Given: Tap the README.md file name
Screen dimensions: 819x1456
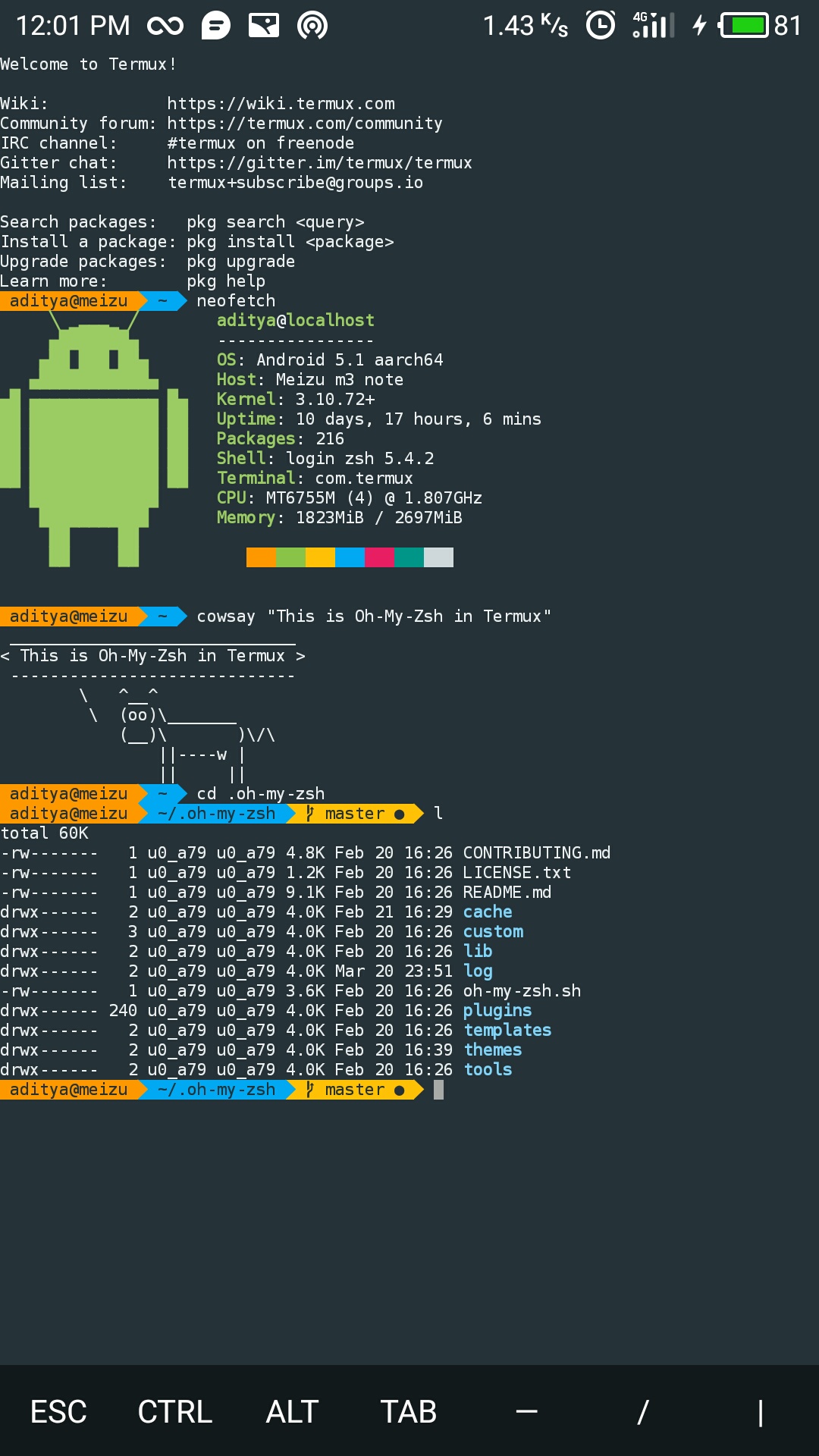Looking at the screenshot, I should click(507, 893).
